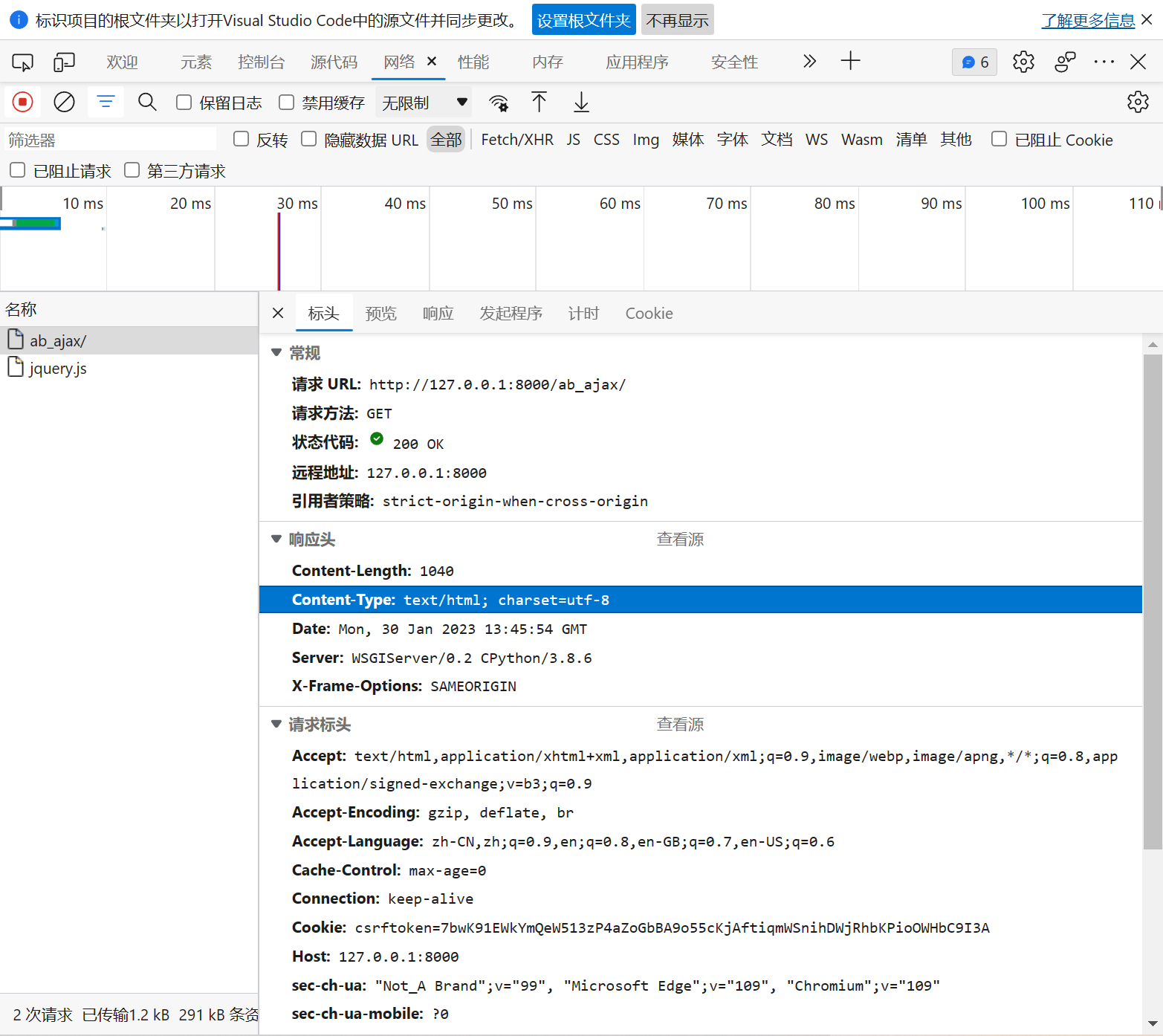Export HAR file download arrow
Image resolution: width=1163 pixels, height=1036 pixels.
pyautogui.click(x=581, y=103)
